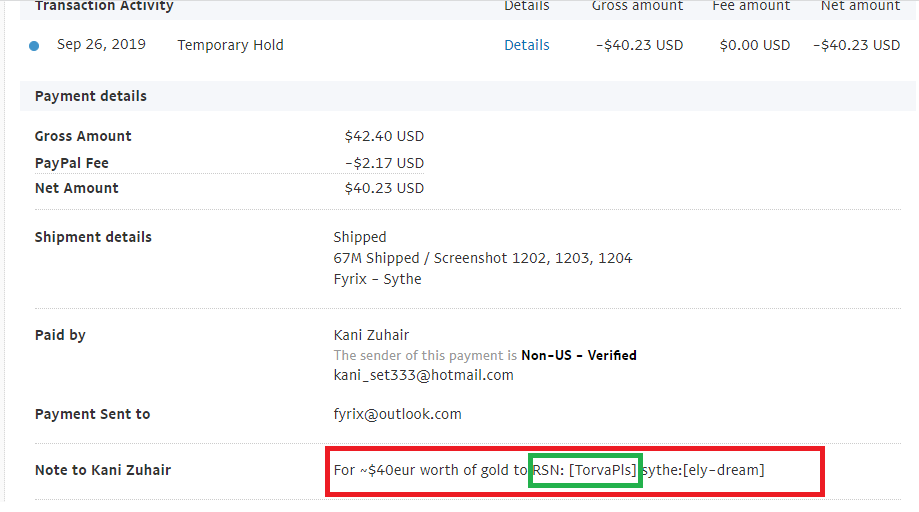The width and height of the screenshot is (919, 512).
Task: Select the $40.23 USD net amount value
Action: pyautogui.click(x=384, y=188)
